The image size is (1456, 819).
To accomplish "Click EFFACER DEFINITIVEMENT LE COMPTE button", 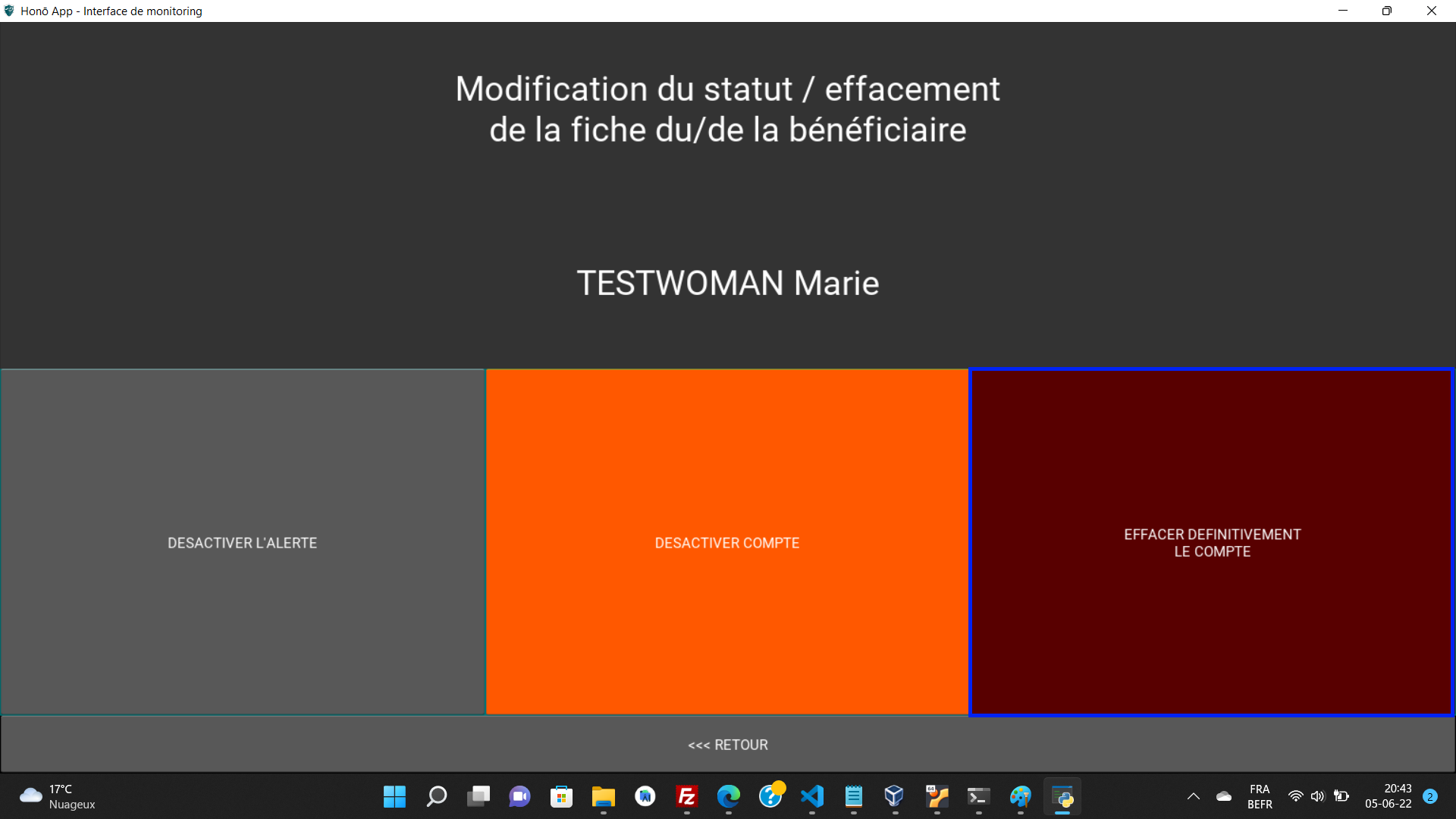I will tap(1212, 542).
